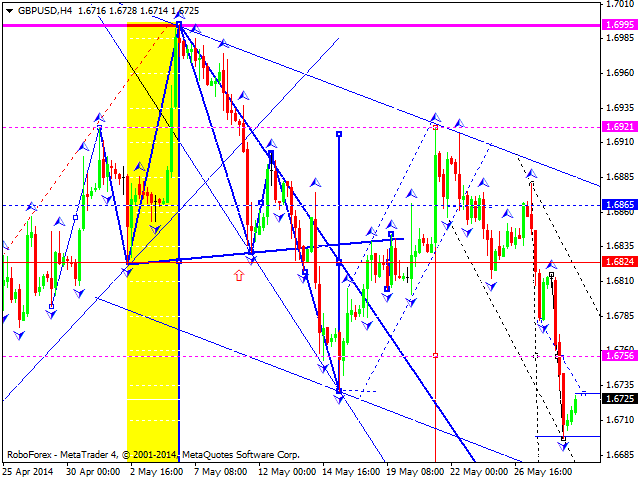Click the opening price value 1.6716 in header
The height and width of the screenshot is (480, 640).
pyautogui.click(x=91, y=11)
